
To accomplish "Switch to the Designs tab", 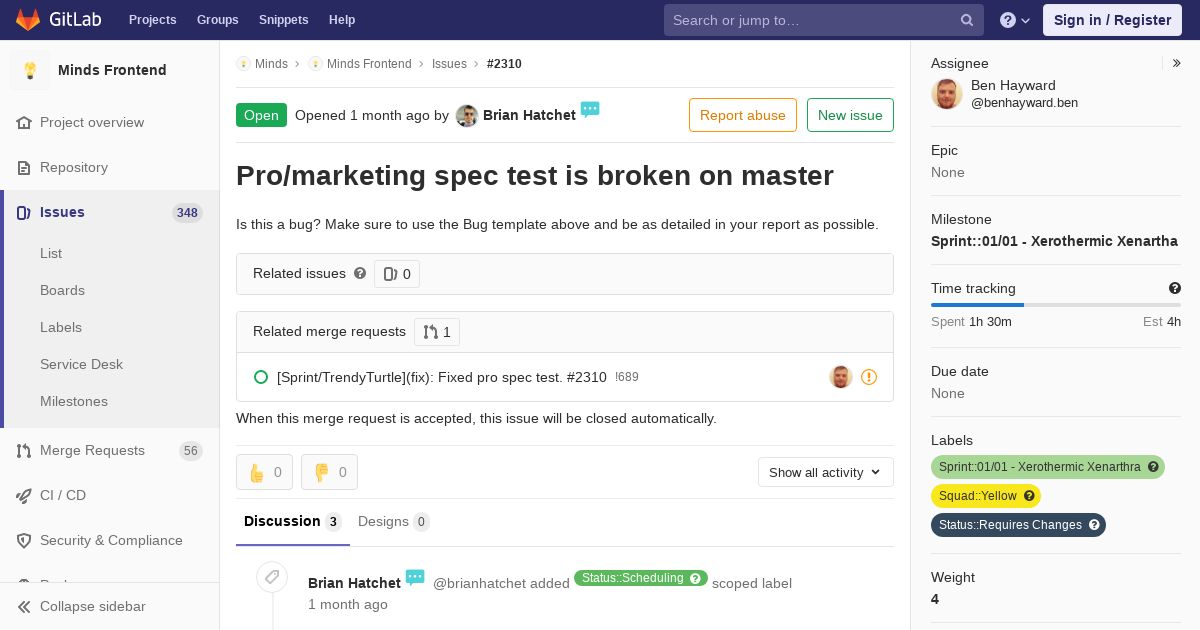I will [x=393, y=521].
